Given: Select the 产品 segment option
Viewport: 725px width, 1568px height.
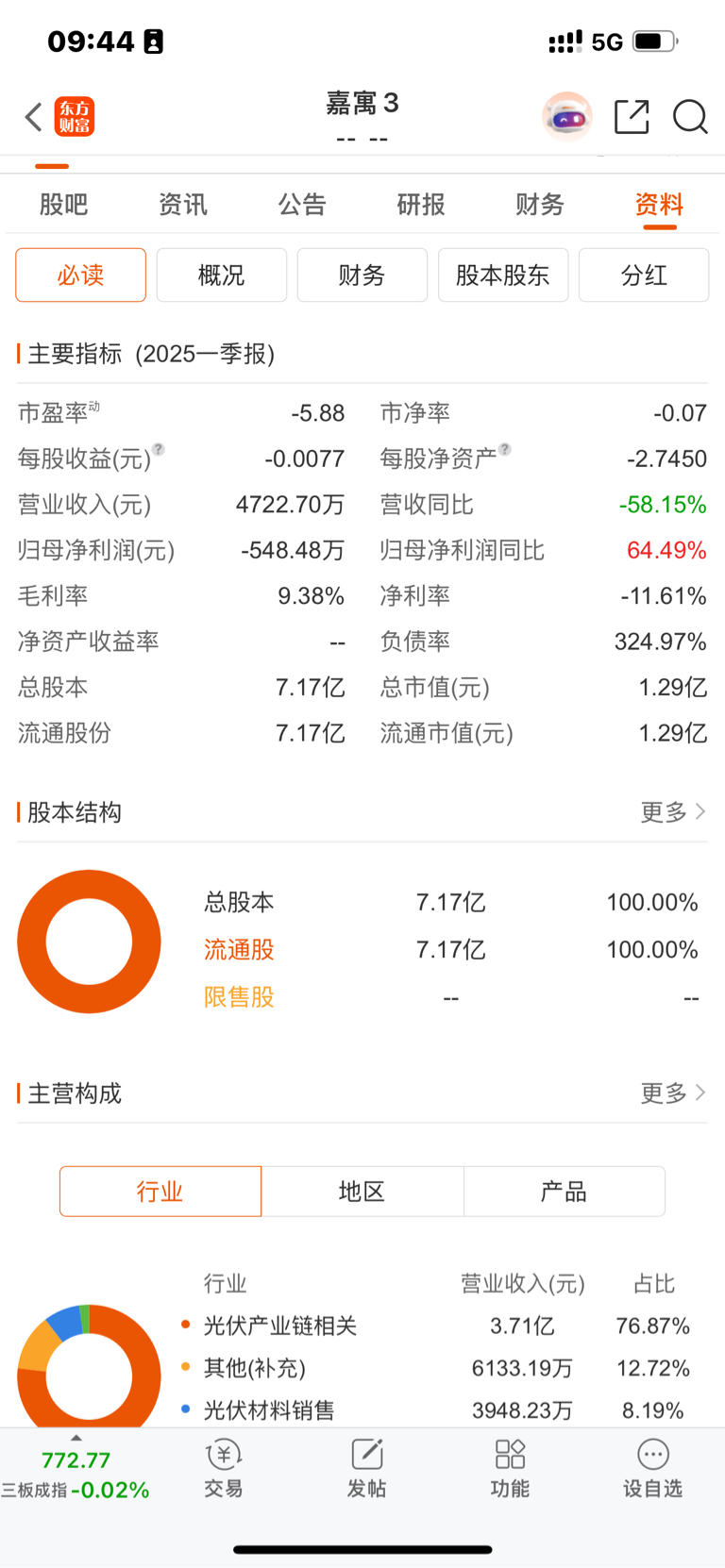Looking at the screenshot, I should pos(565,1192).
